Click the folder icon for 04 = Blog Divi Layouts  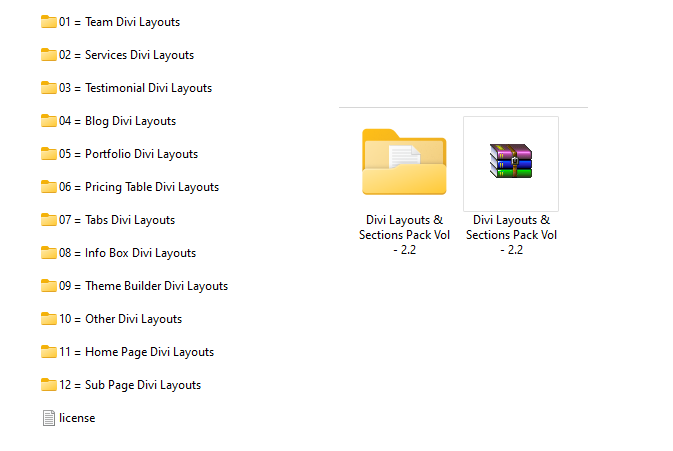click(x=49, y=121)
